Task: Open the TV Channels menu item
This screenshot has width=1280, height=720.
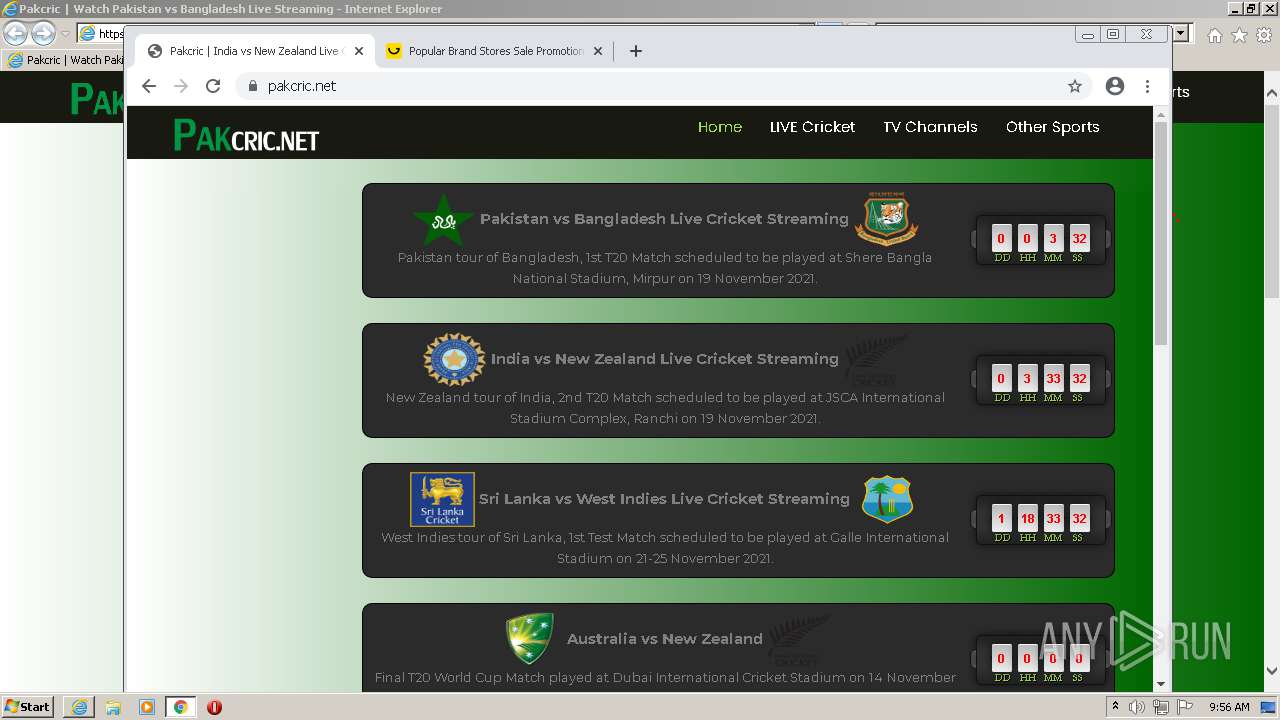Action: pyautogui.click(x=930, y=127)
